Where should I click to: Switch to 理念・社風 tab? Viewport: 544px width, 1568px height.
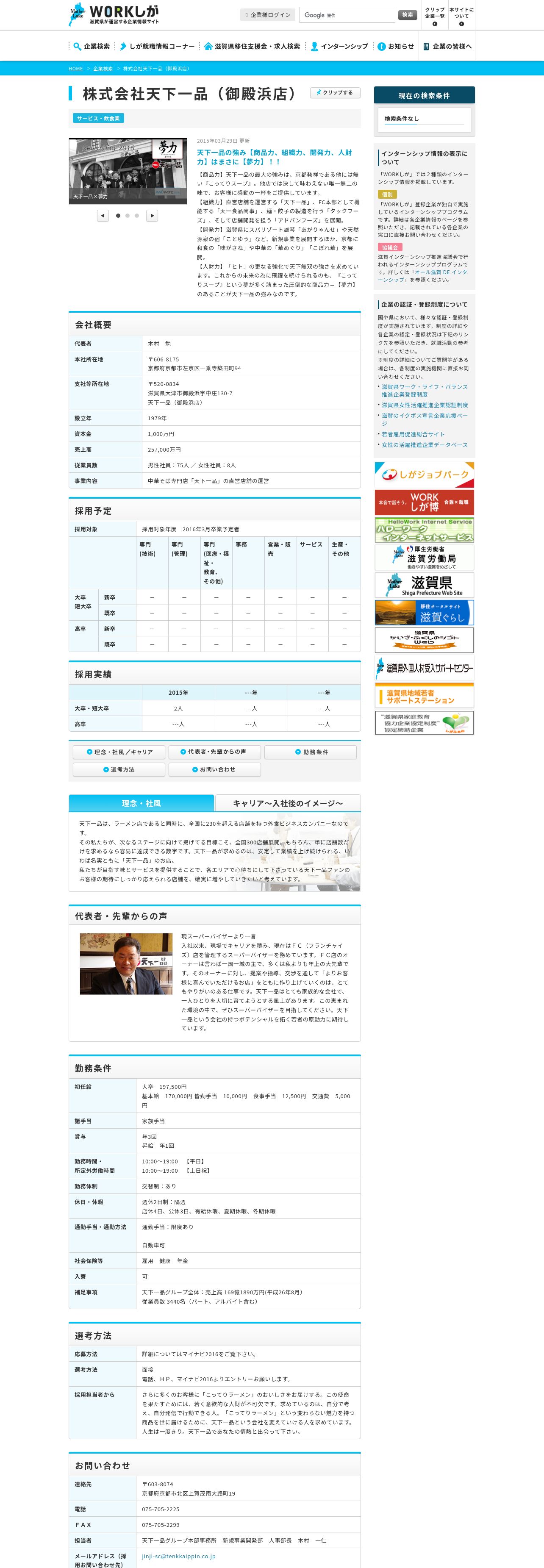[x=141, y=803]
